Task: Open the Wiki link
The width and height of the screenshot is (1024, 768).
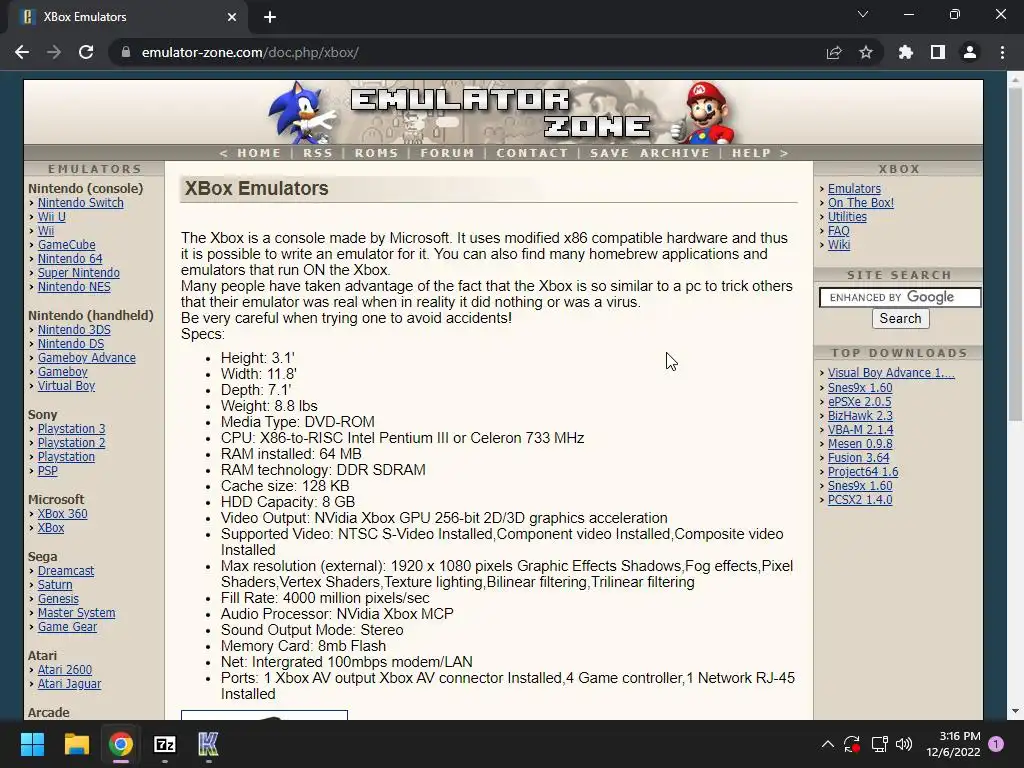Action: (x=839, y=245)
